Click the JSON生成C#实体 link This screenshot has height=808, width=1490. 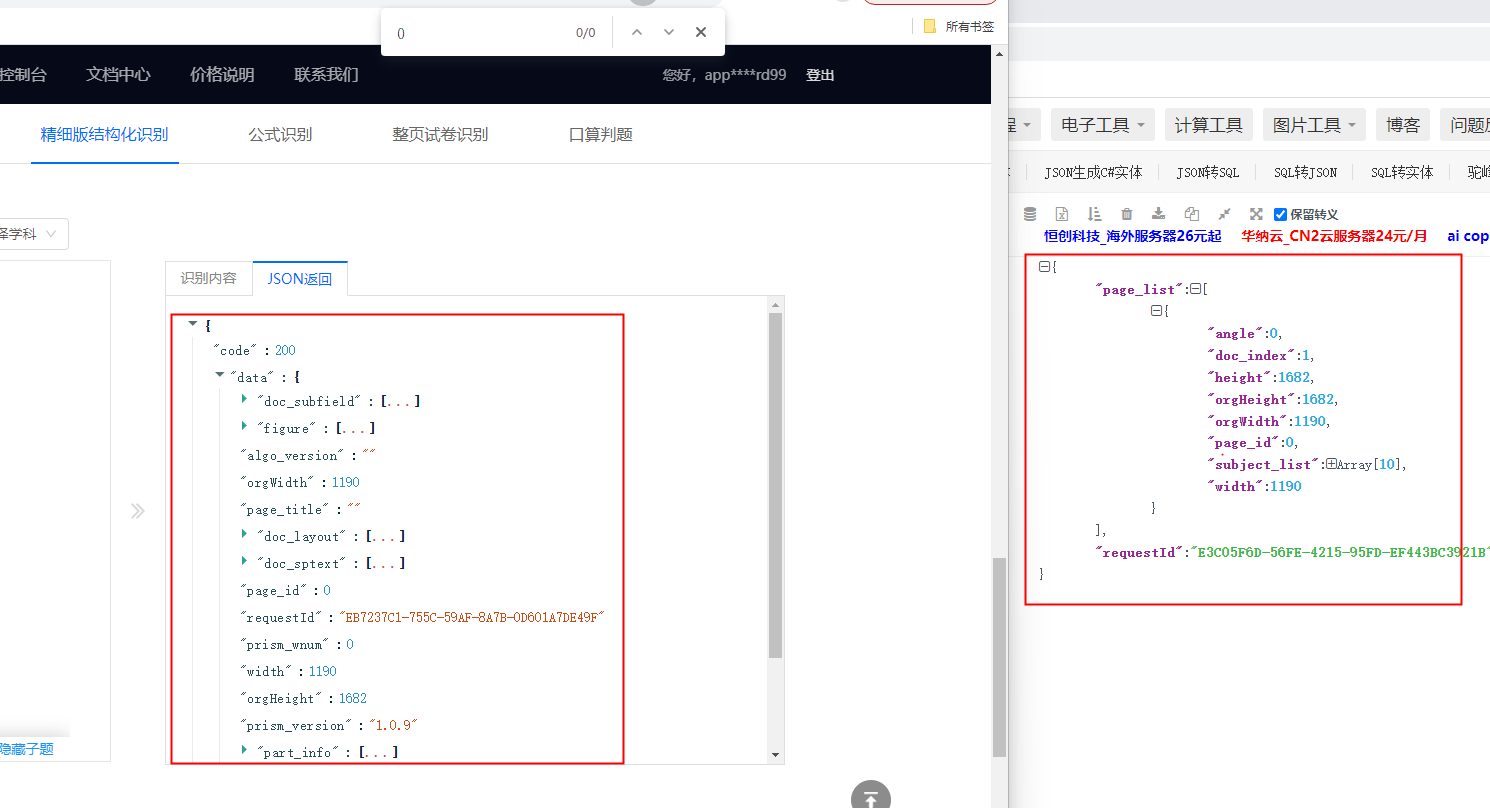click(x=1093, y=172)
